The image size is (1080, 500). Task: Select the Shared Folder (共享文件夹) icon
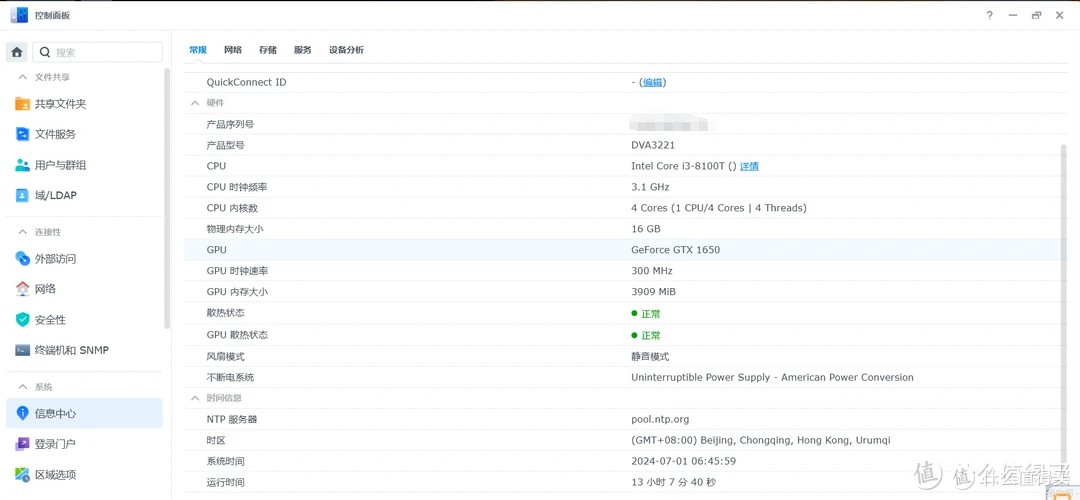(23, 104)
